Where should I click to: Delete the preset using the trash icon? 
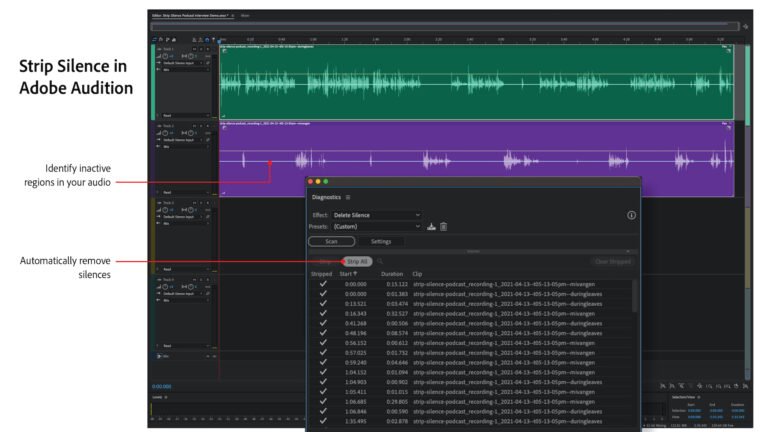pos(443,226)
